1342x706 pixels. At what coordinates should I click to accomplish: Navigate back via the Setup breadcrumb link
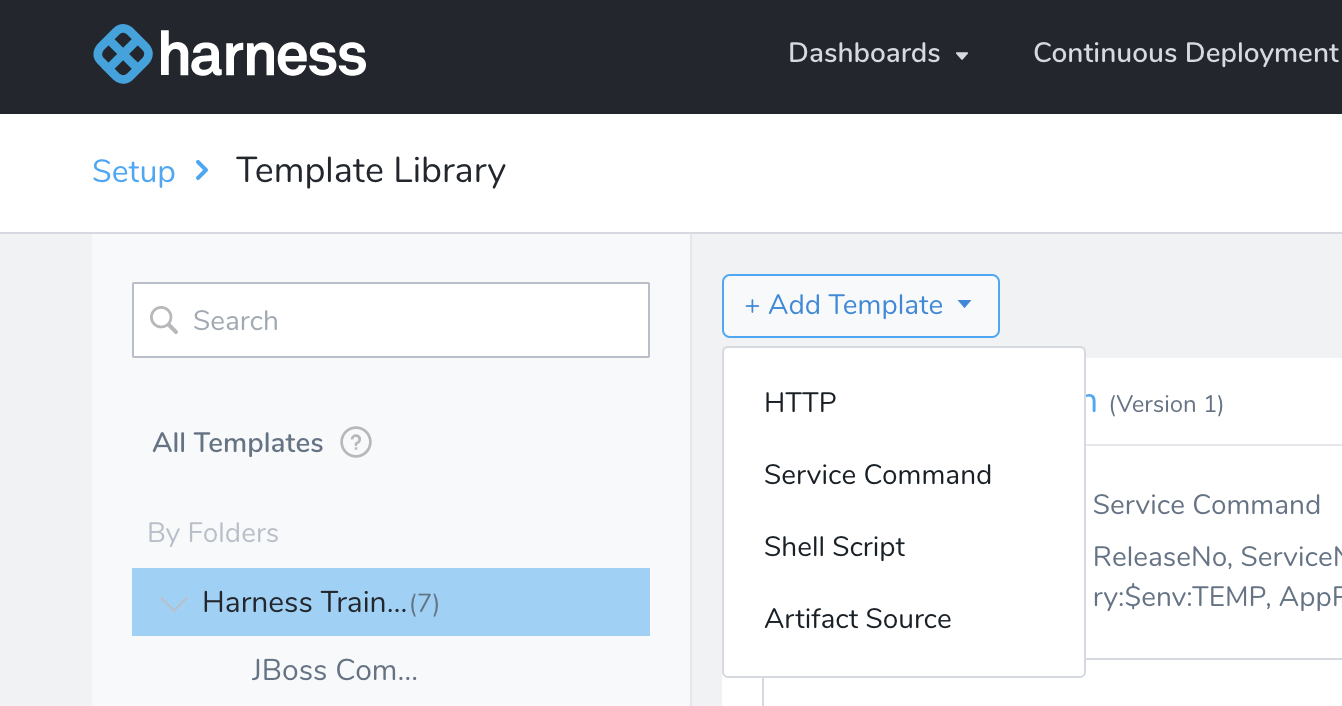(133, 171)
